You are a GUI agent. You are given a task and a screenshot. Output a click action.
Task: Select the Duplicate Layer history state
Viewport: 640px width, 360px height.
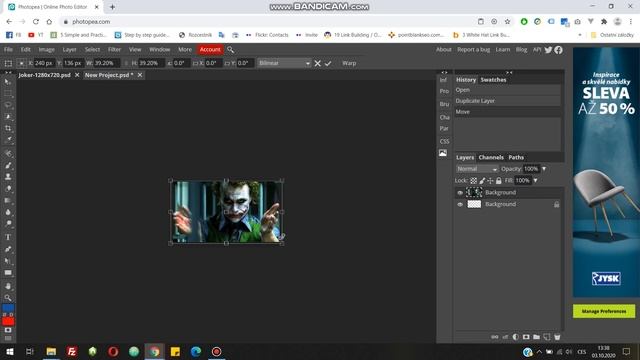508,101
